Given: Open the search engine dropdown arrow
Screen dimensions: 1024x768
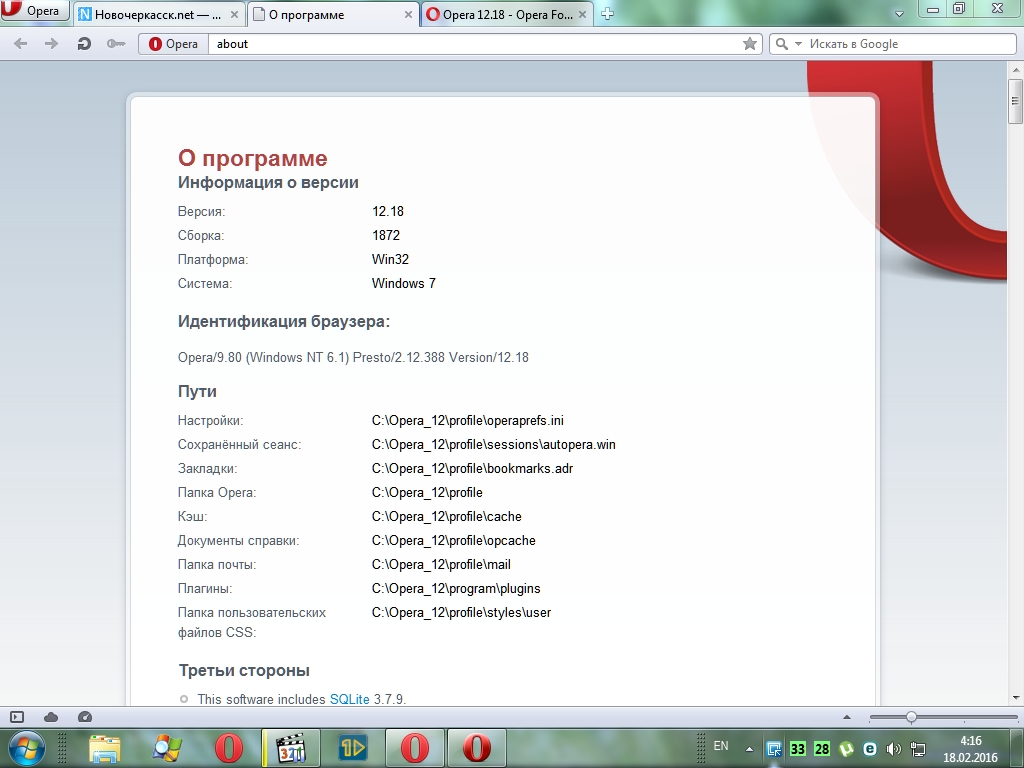Looking at the screenshot, I should (x=798, y=44).
